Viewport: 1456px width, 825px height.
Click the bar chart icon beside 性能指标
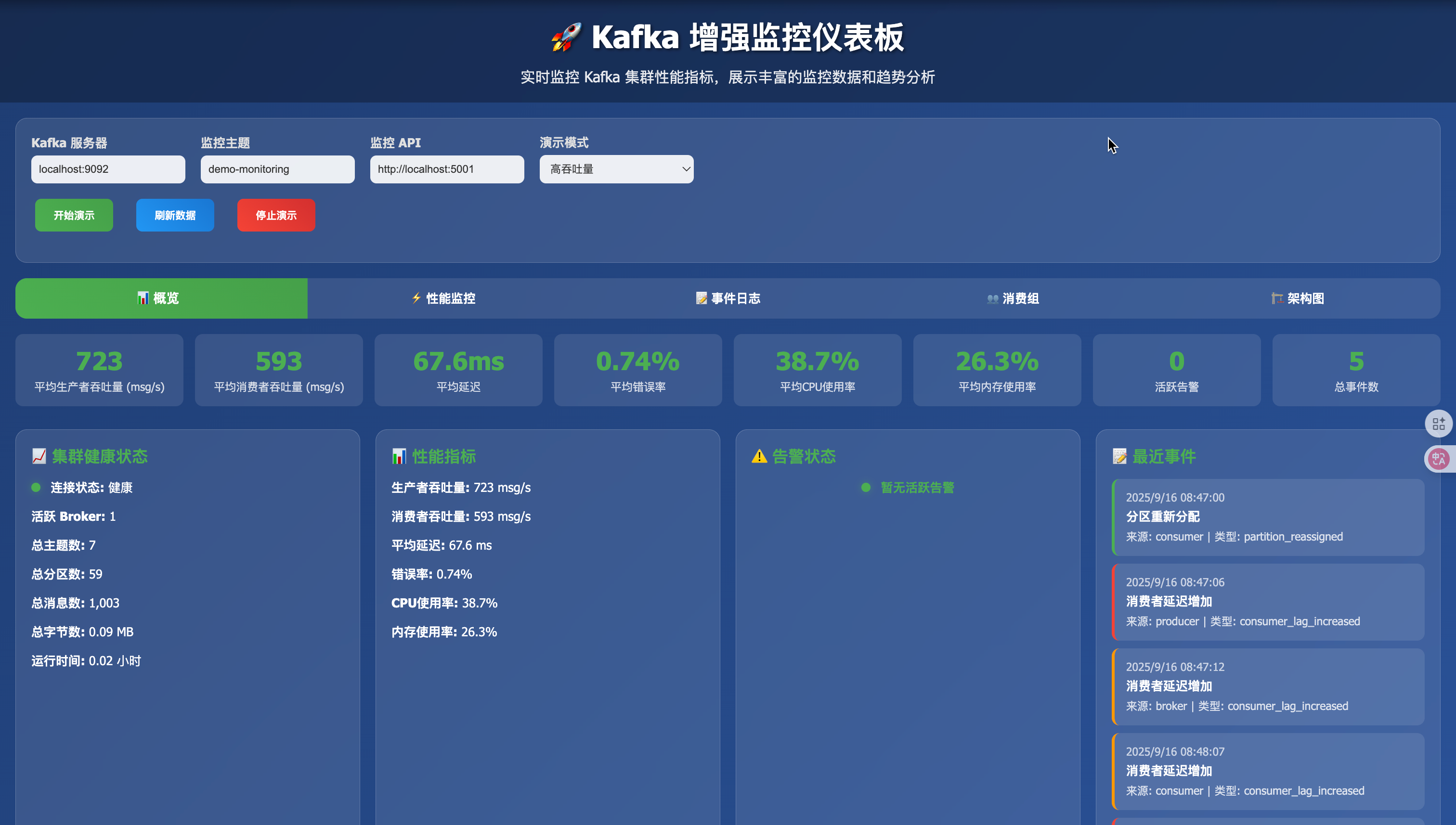point(399,456)
